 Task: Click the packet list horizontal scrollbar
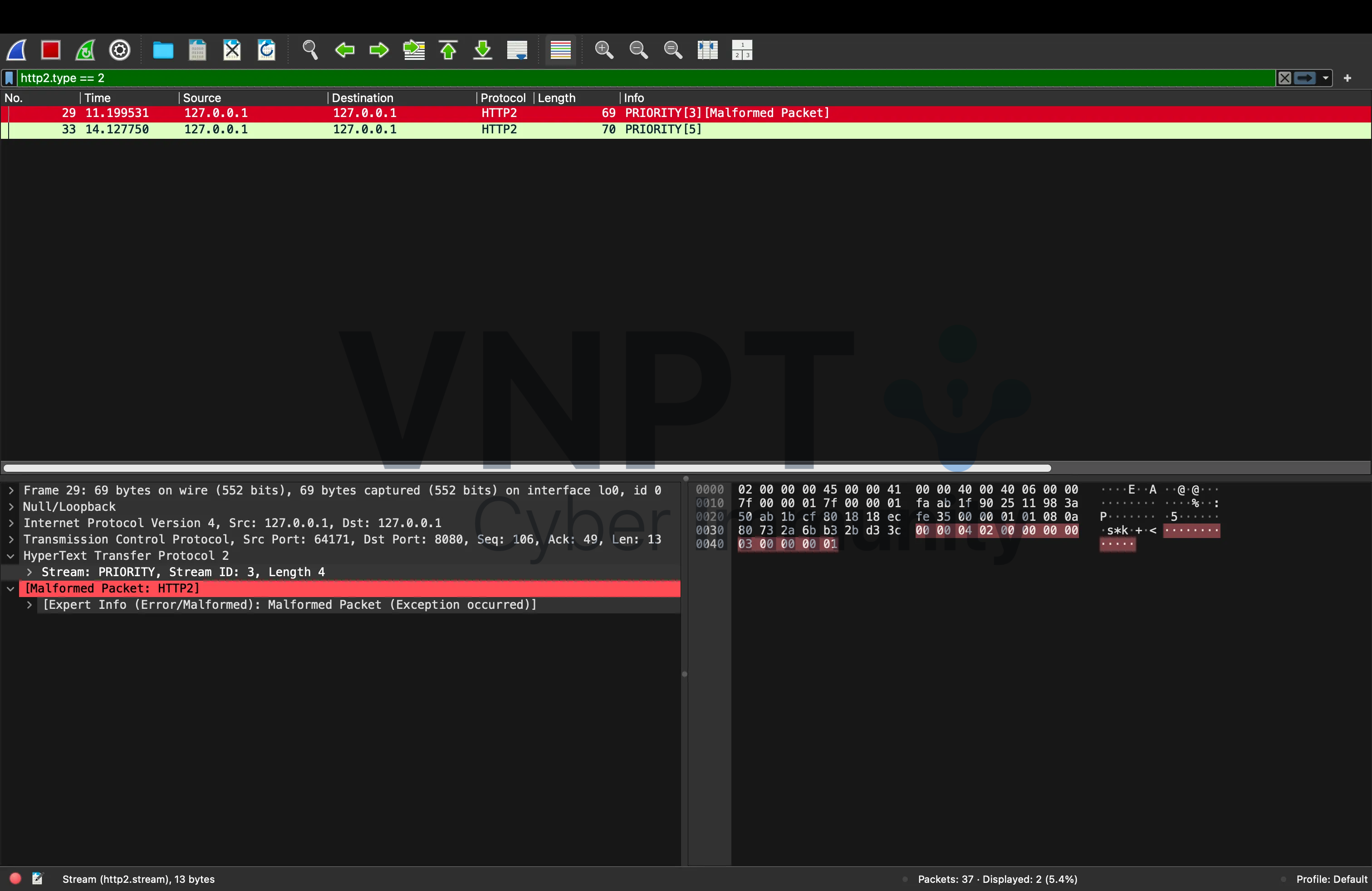pos(526,467)
